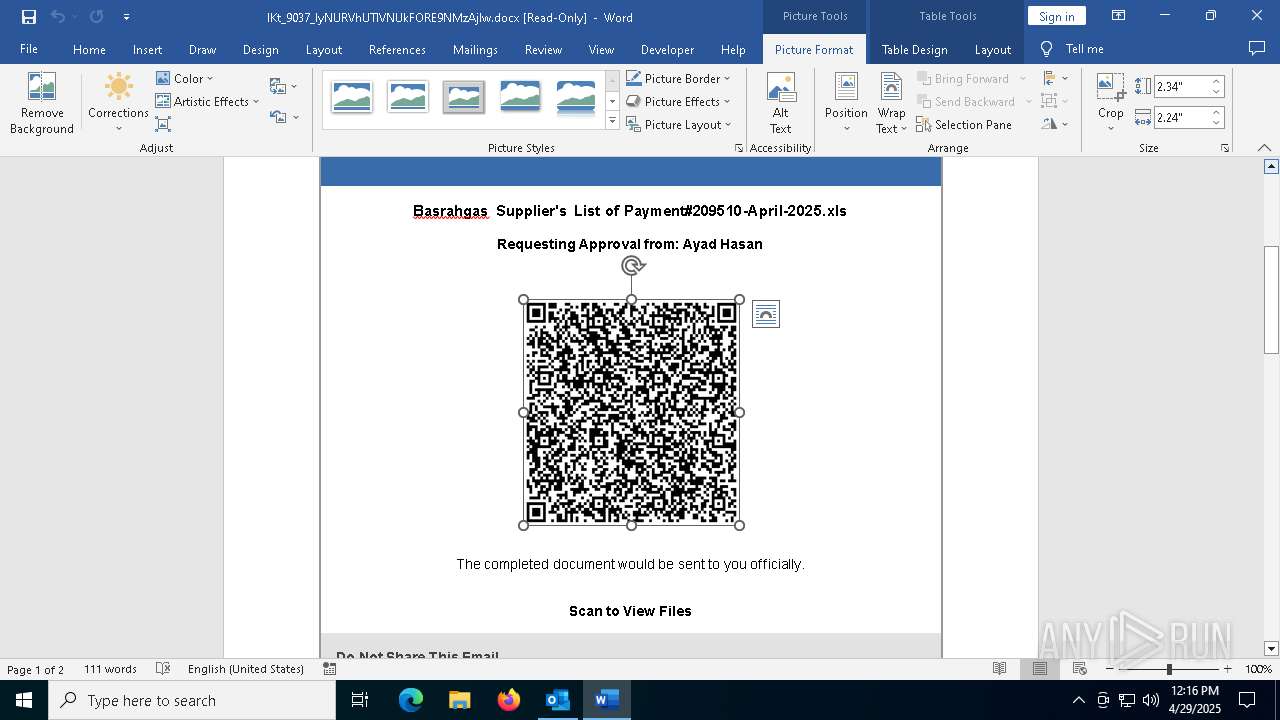Switch to the References tab
Viewport: 1280px width, 720px height.
click(397, 49)
